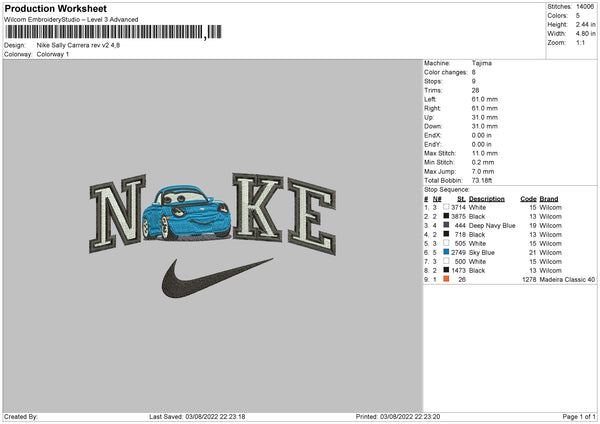Screen dimensions: 600x424
Task: Click the Sally Carrera car embroidery preview
Action: 187,213
